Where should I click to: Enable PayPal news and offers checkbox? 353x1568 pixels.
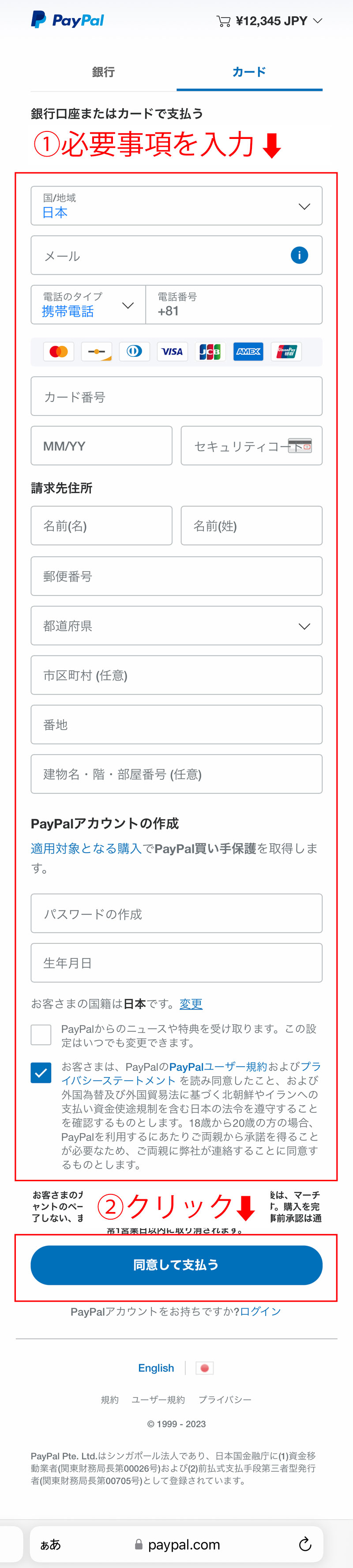point(41,1034)
